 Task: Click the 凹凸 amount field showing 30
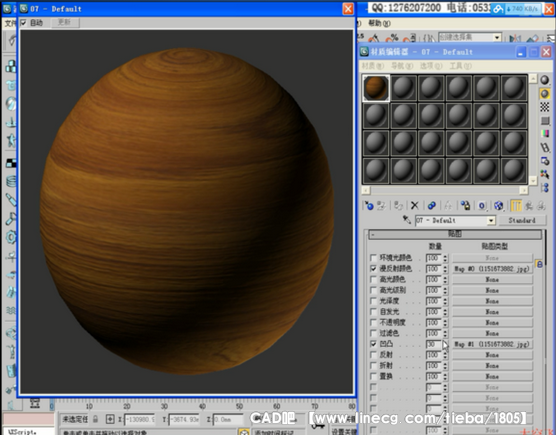(434, 344)
